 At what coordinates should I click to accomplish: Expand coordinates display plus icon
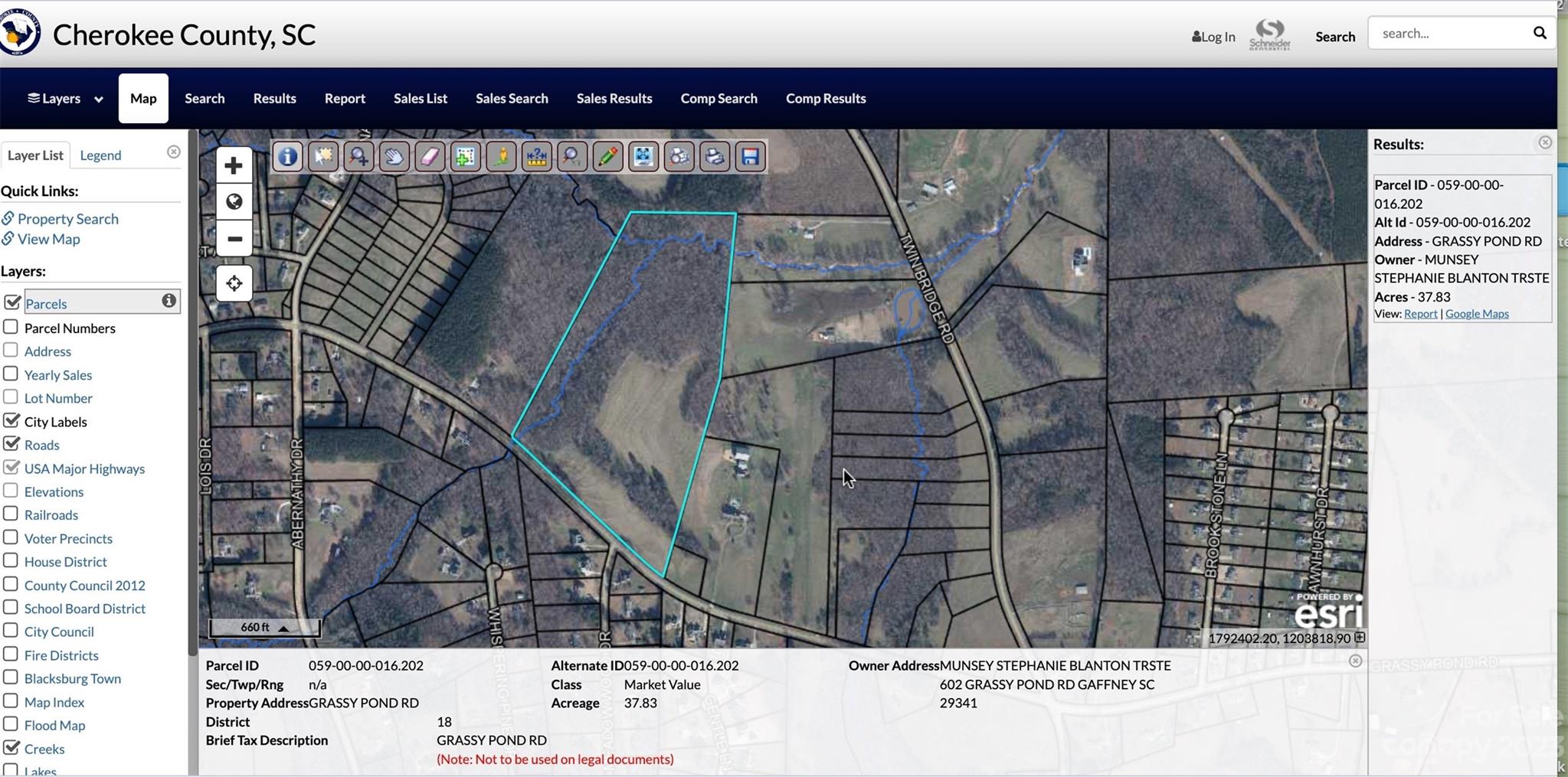point(1360,638)
